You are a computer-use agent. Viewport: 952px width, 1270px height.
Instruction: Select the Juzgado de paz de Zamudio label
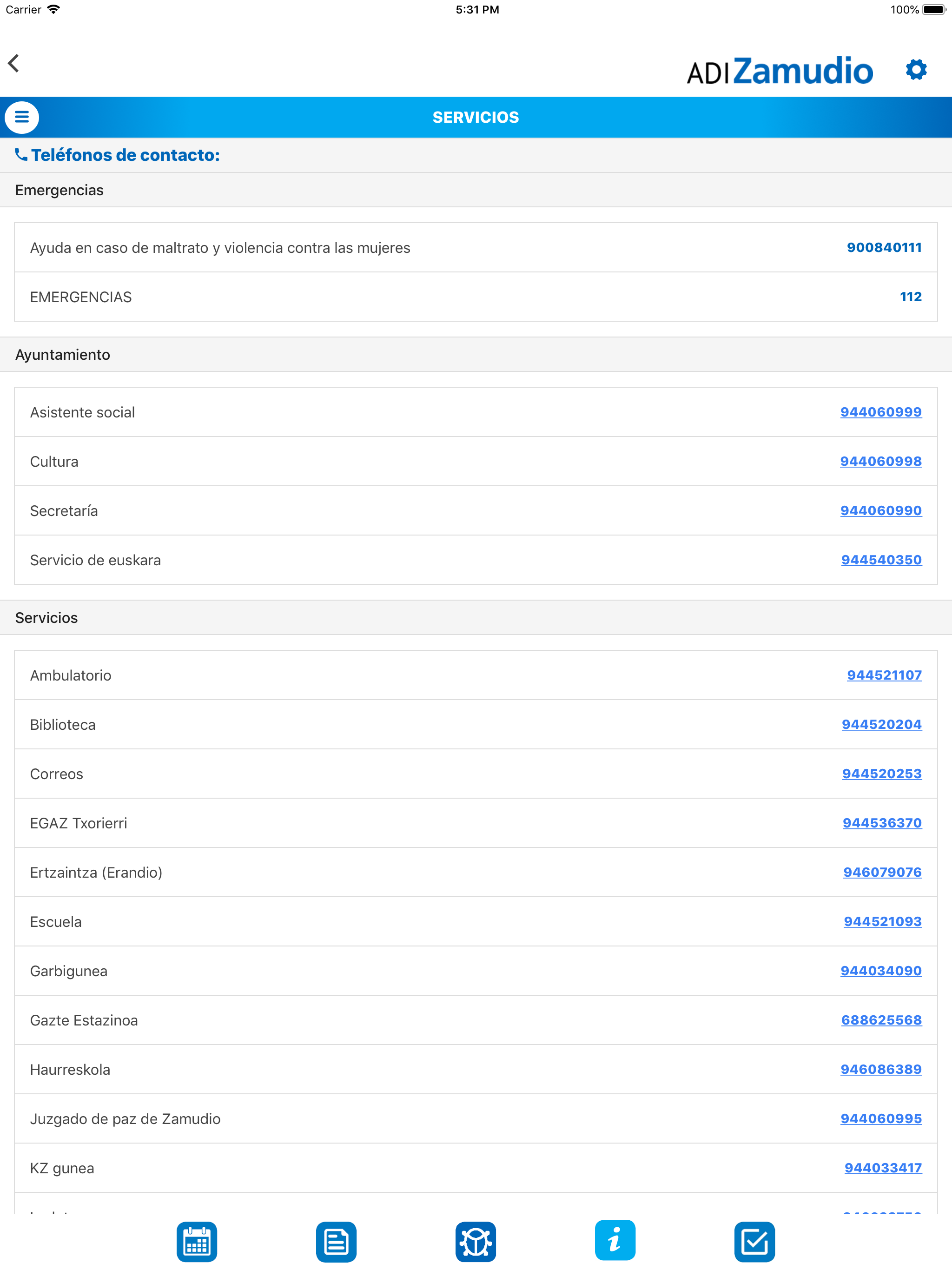click(x=125, y=1119)
